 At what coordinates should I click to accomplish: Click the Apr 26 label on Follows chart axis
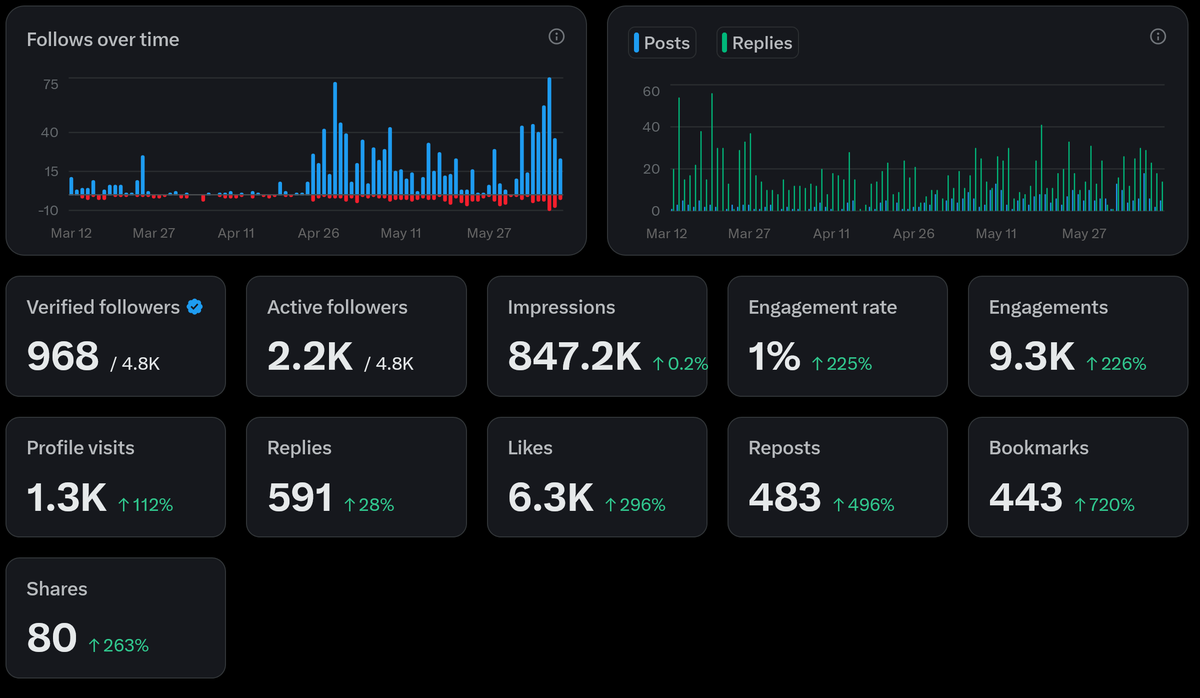pos(318,233)
